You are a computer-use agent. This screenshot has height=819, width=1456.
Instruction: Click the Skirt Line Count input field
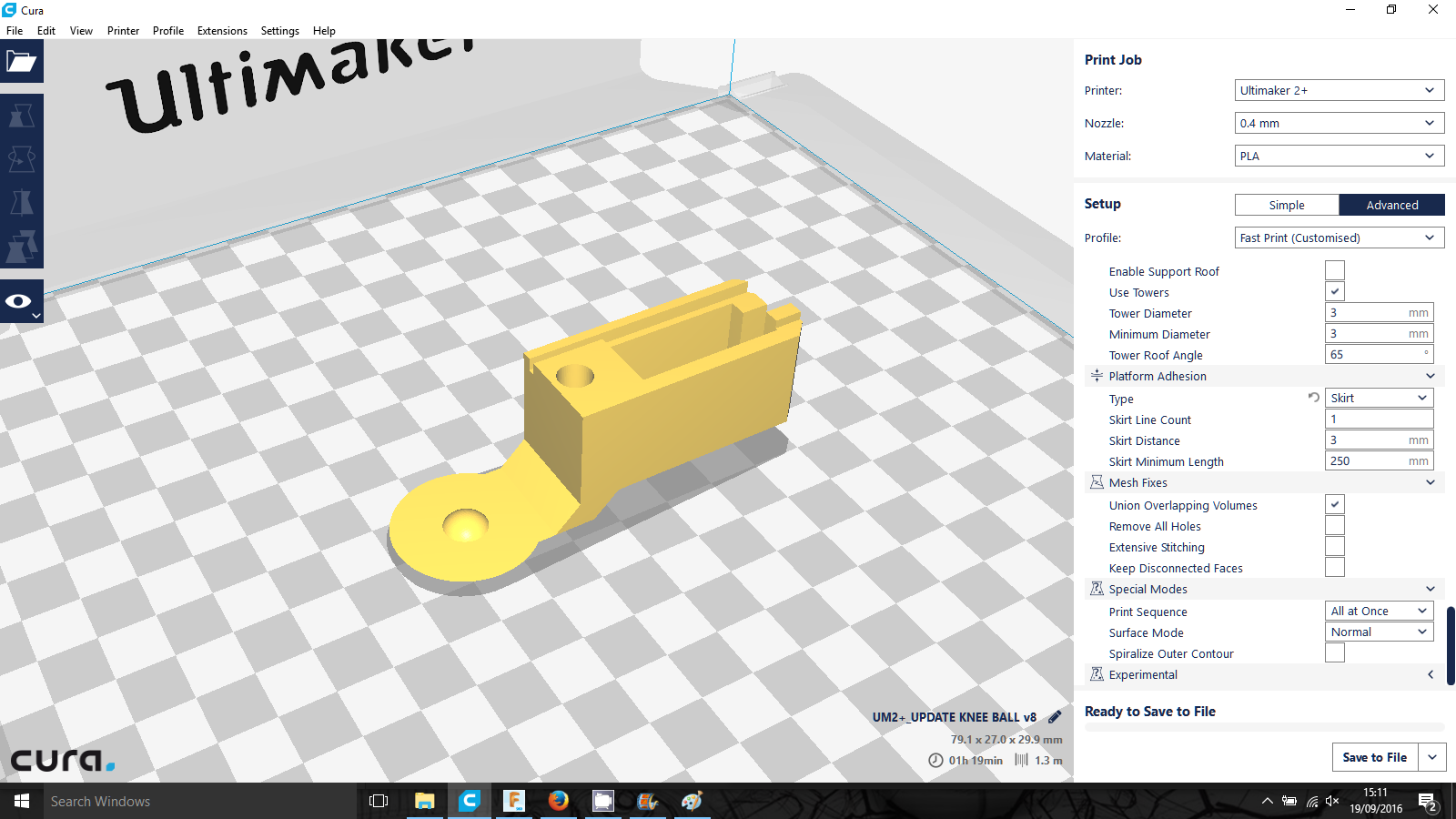[1379, 420]
